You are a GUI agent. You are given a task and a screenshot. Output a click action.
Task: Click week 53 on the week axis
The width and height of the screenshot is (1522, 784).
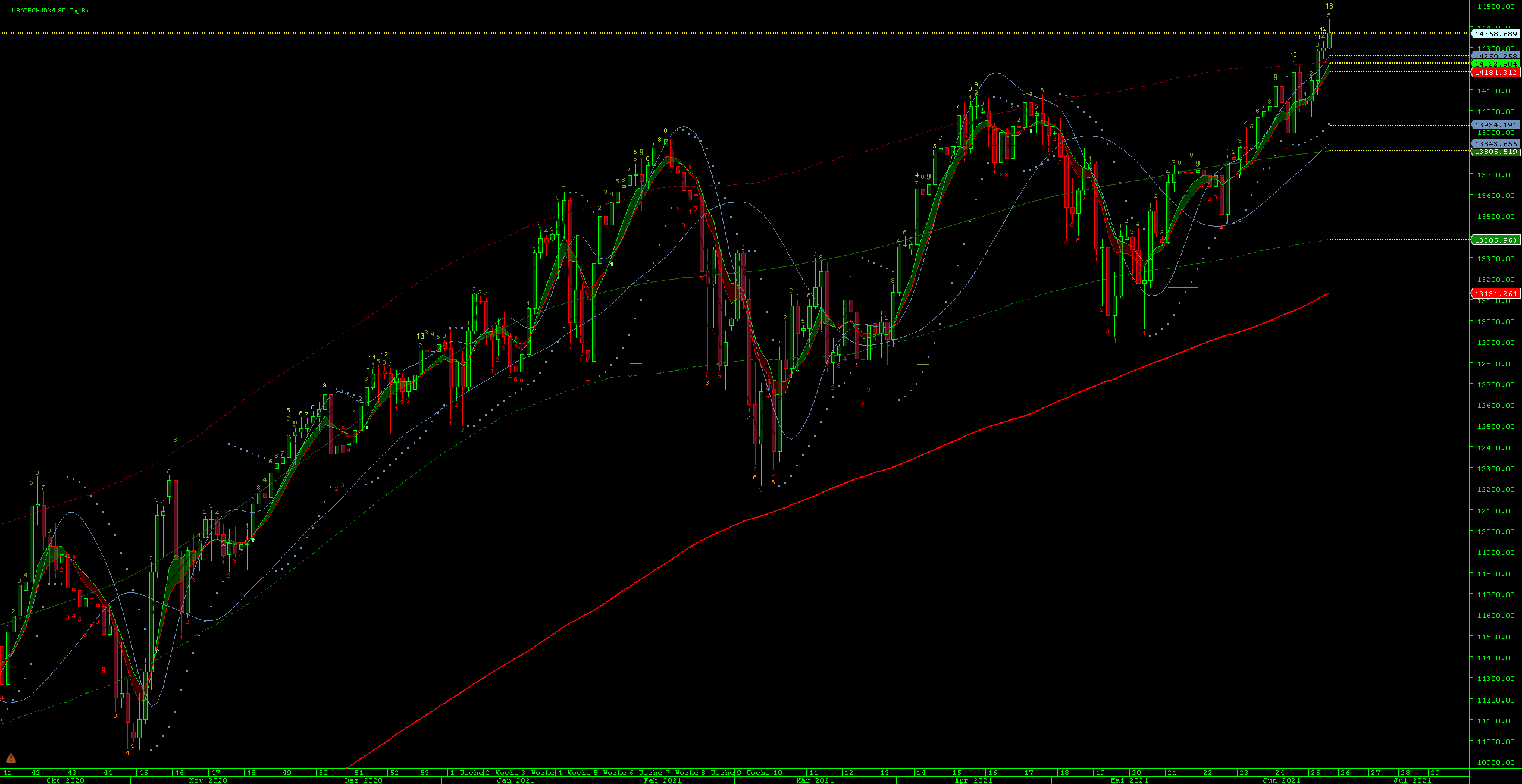[424, 773]
